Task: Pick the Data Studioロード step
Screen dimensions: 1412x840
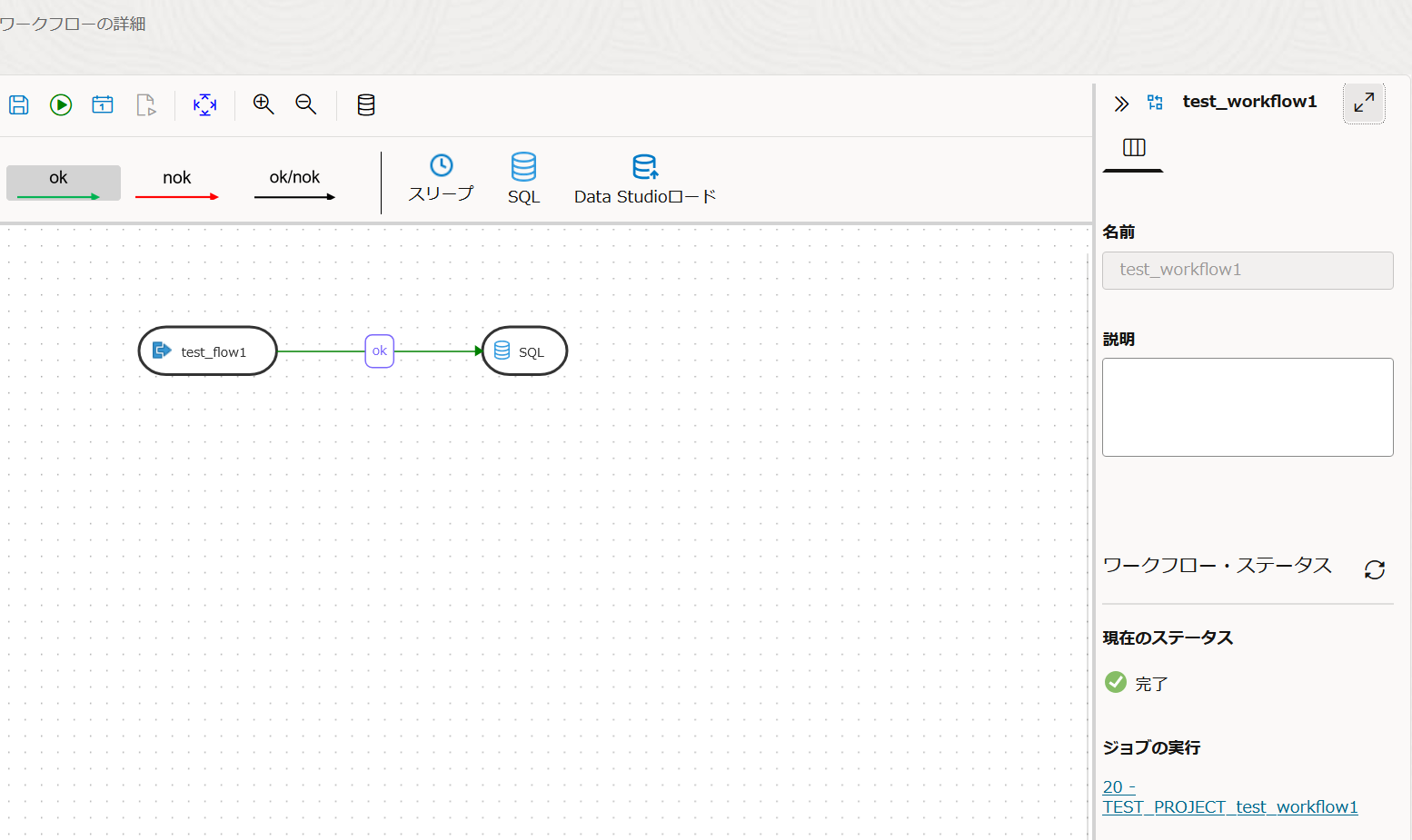Action: 645,179
